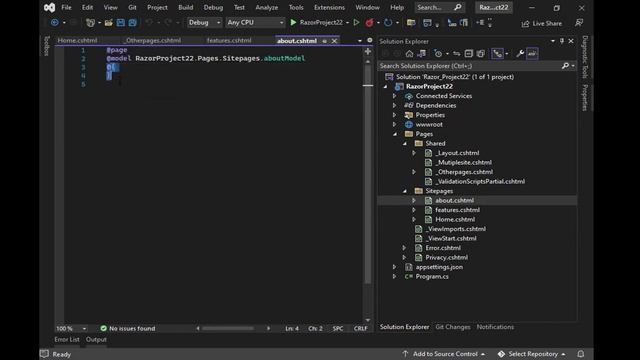Close the about.cshtml tab
Screen dimensions: 640x360
click(334, 41)
